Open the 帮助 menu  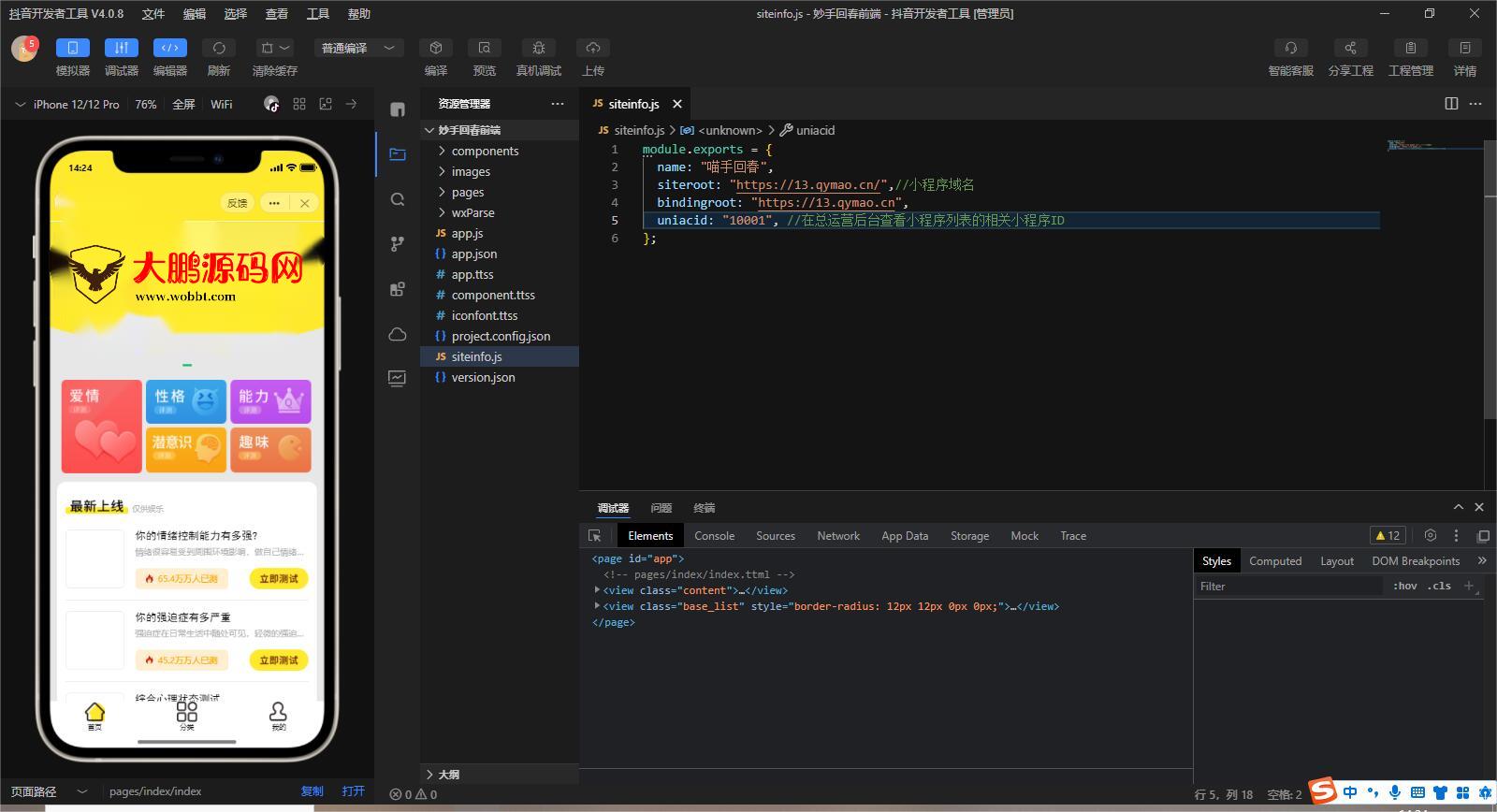coord(359,14)
